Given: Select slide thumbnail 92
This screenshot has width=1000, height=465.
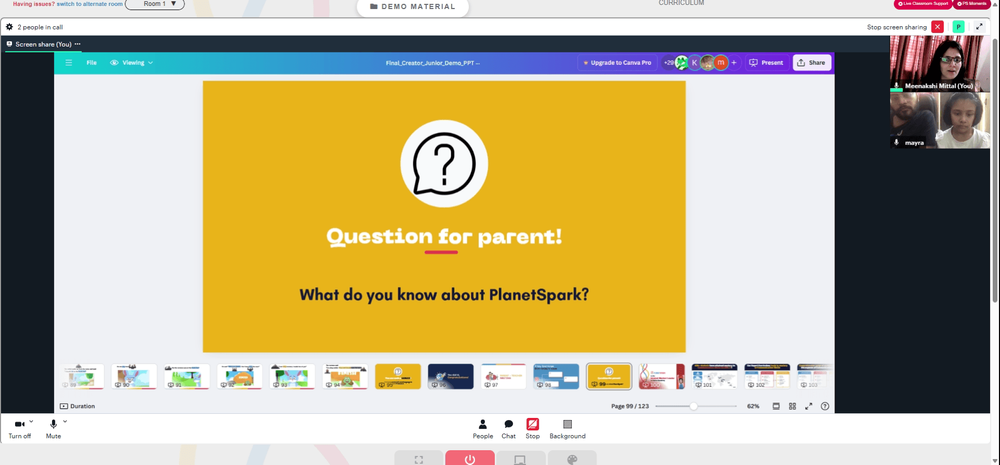Looking at the screenshot, I should click(x=240, y=376).
